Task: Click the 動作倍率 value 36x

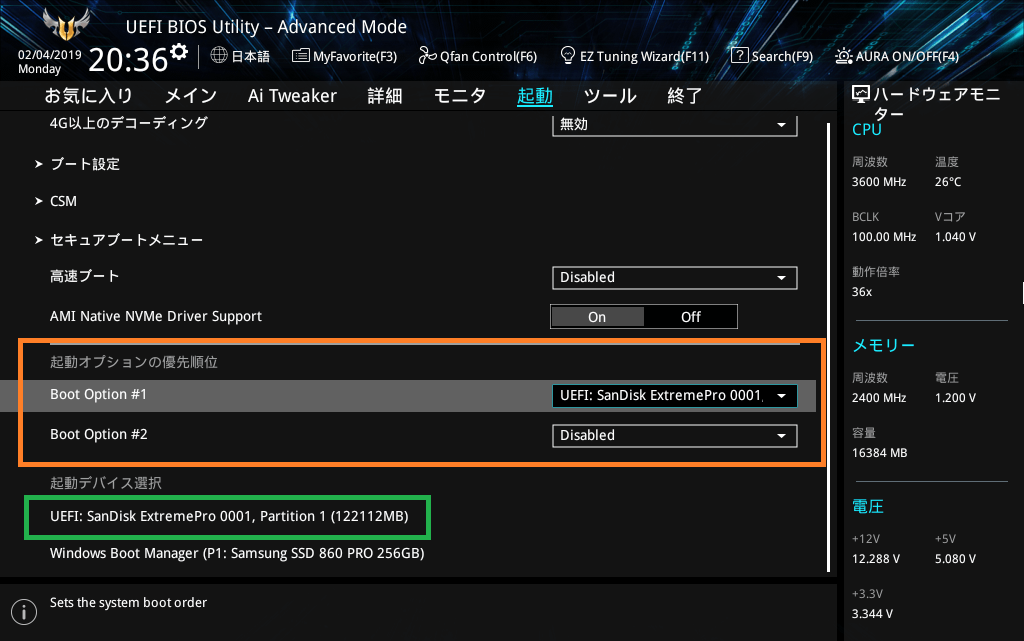Action: (x=861, y=292)
